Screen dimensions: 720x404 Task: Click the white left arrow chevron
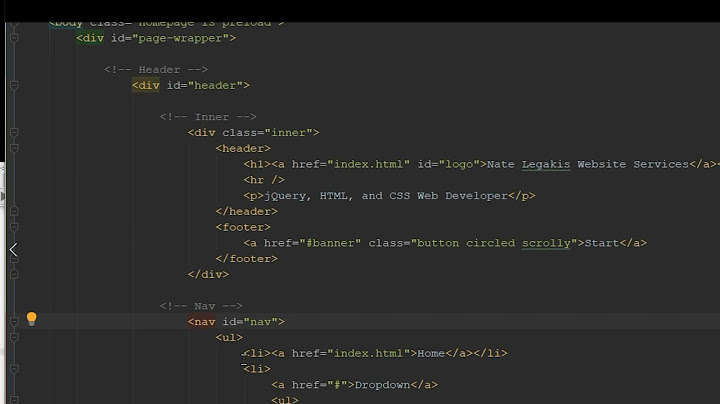point(13,249)
